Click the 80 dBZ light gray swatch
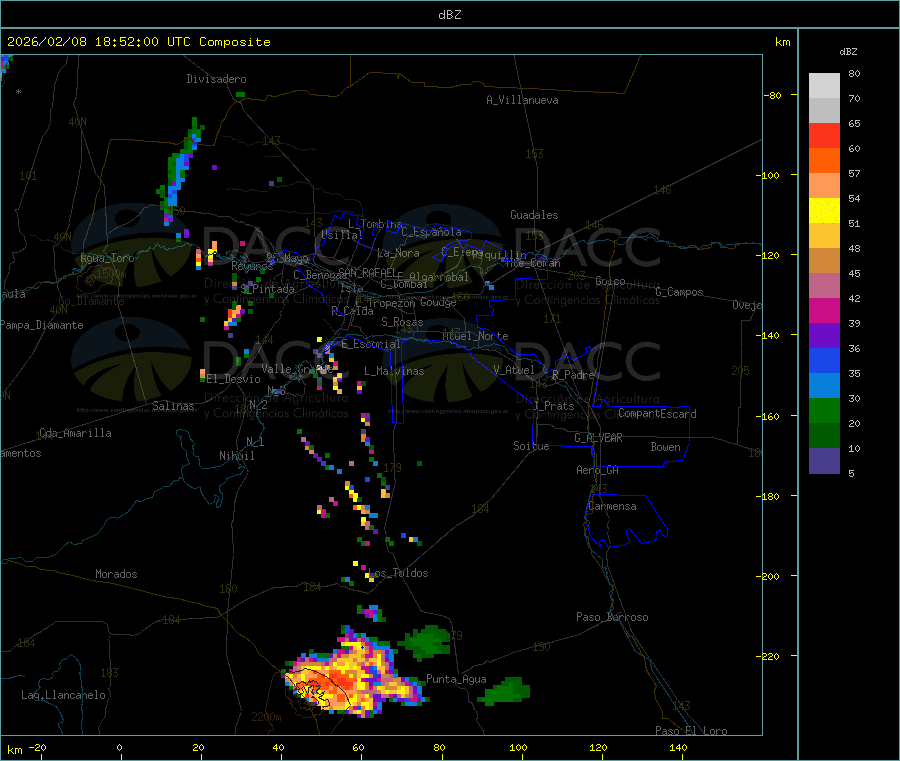 824,86
